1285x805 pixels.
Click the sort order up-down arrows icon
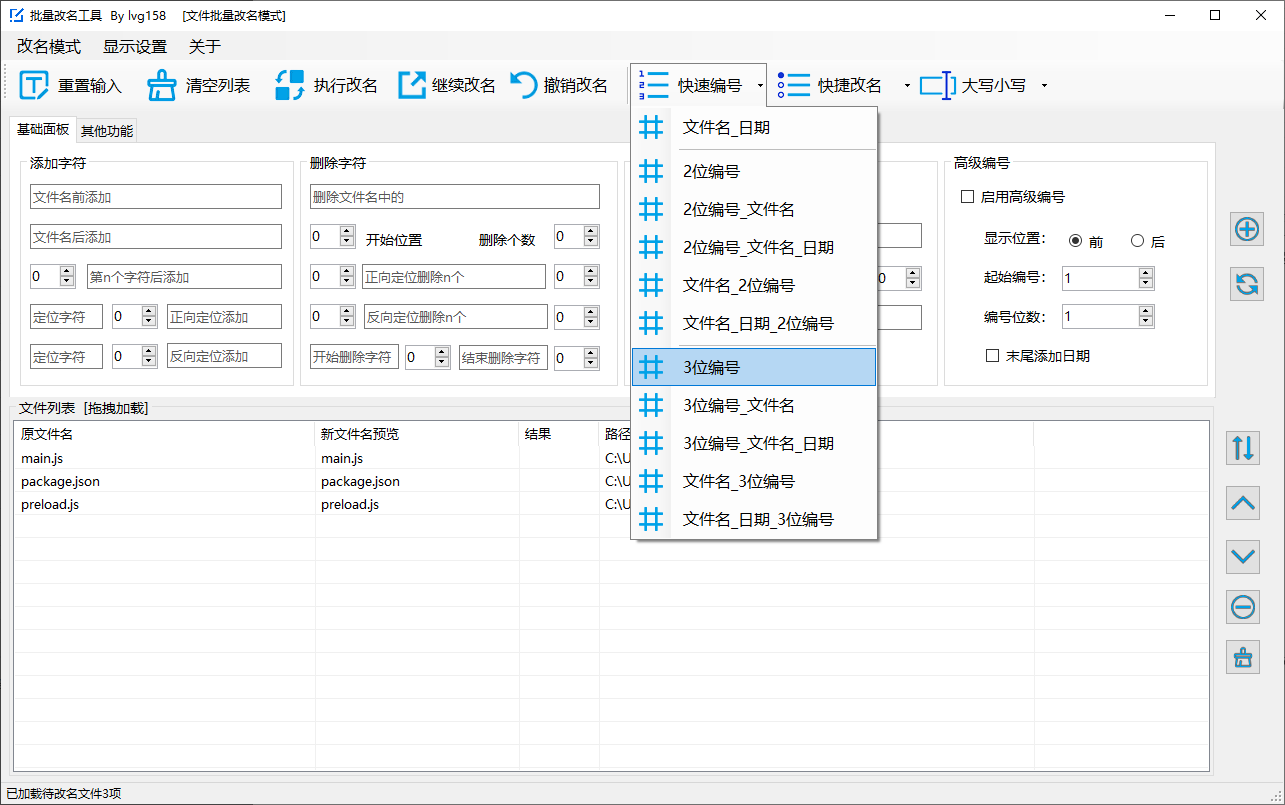1243,448
